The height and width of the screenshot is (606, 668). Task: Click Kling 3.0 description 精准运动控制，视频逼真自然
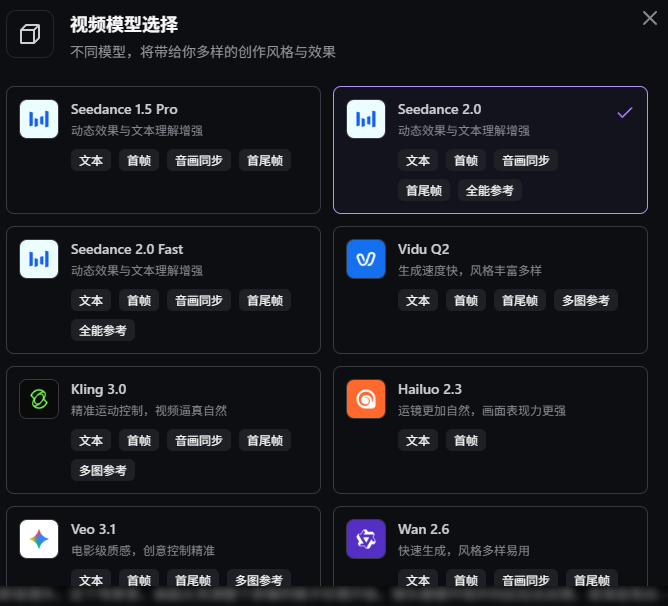click(x=149, y=410)
